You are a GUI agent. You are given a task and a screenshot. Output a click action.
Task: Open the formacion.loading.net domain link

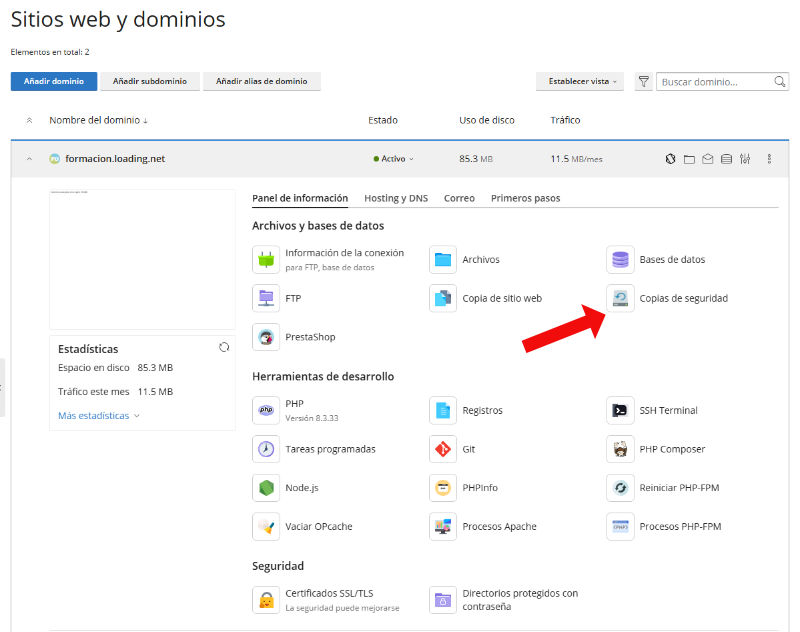tap(115, 159)
